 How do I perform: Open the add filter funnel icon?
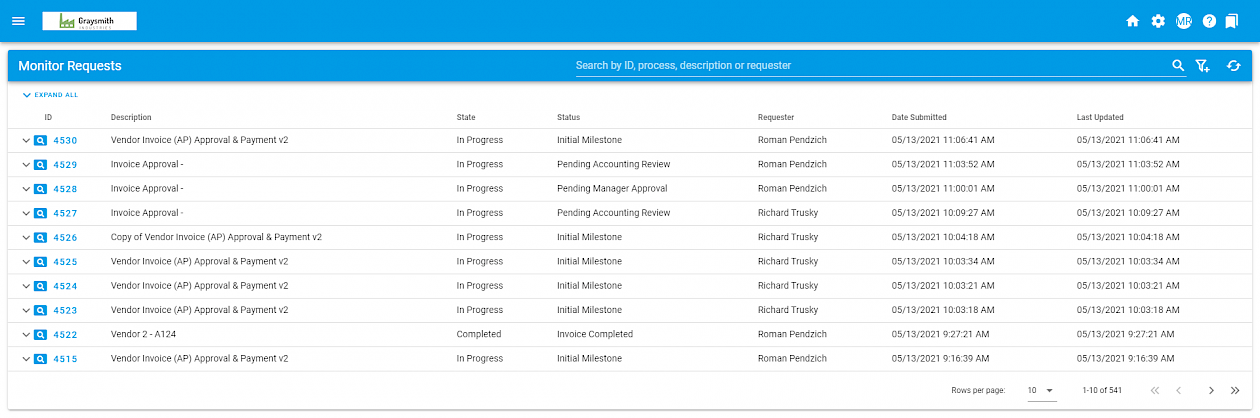[1203, 66]
